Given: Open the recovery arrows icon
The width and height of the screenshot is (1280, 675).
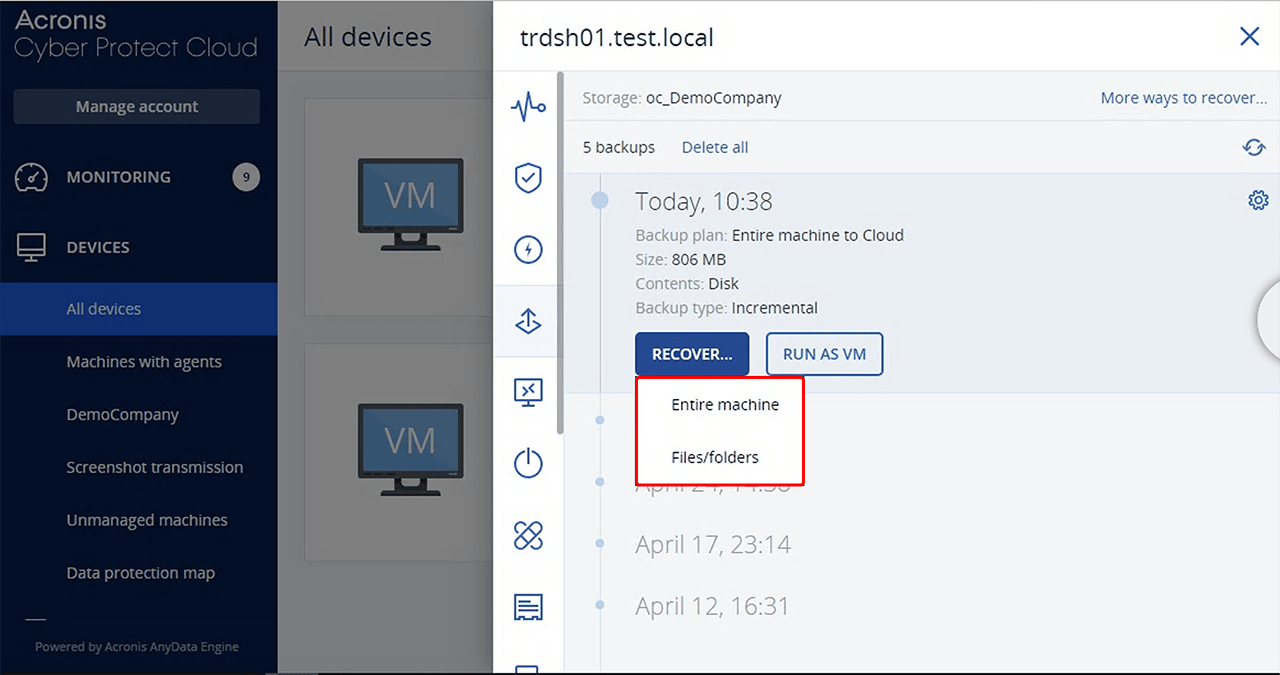Looking at the screenshot, I should point(528,321).
